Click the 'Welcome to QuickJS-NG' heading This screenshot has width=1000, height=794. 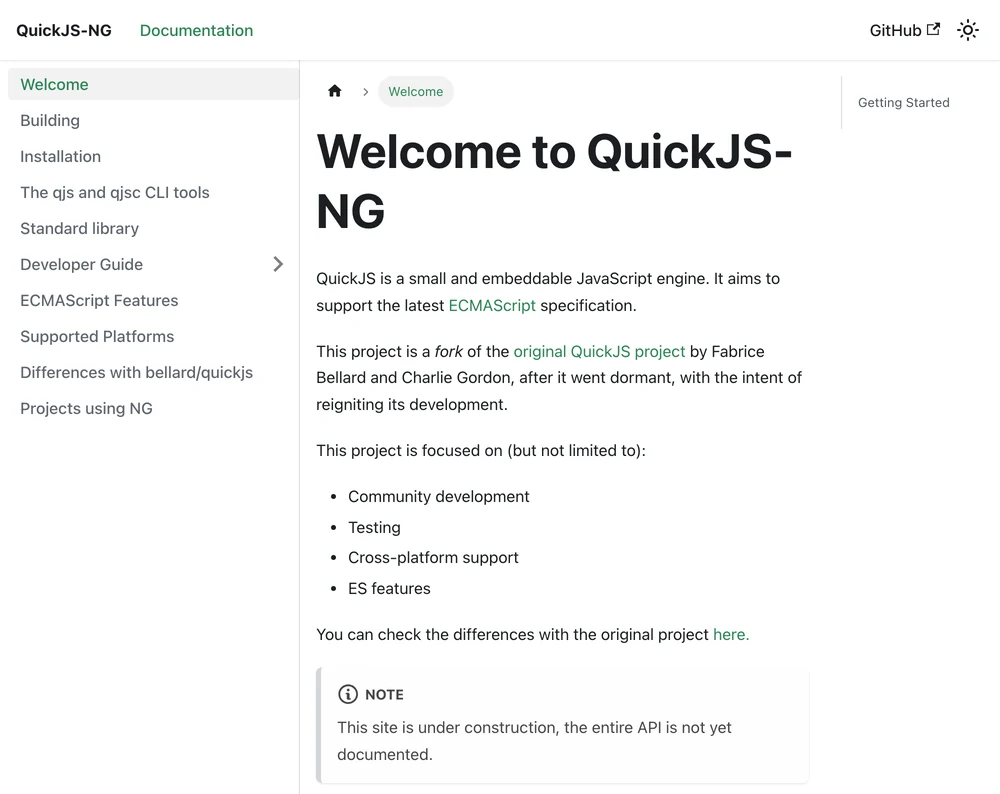554,181
